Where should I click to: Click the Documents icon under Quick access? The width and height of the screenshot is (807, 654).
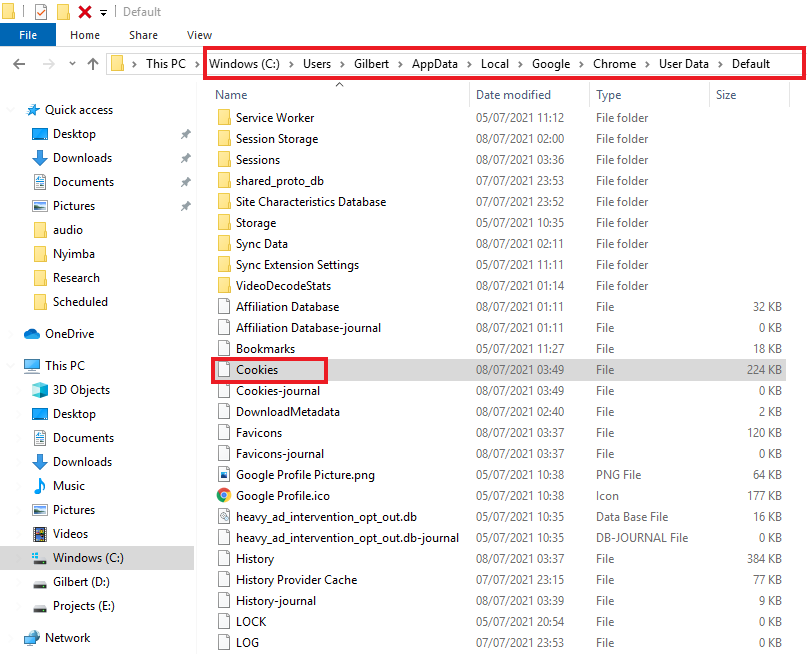[x=40, y=182]
